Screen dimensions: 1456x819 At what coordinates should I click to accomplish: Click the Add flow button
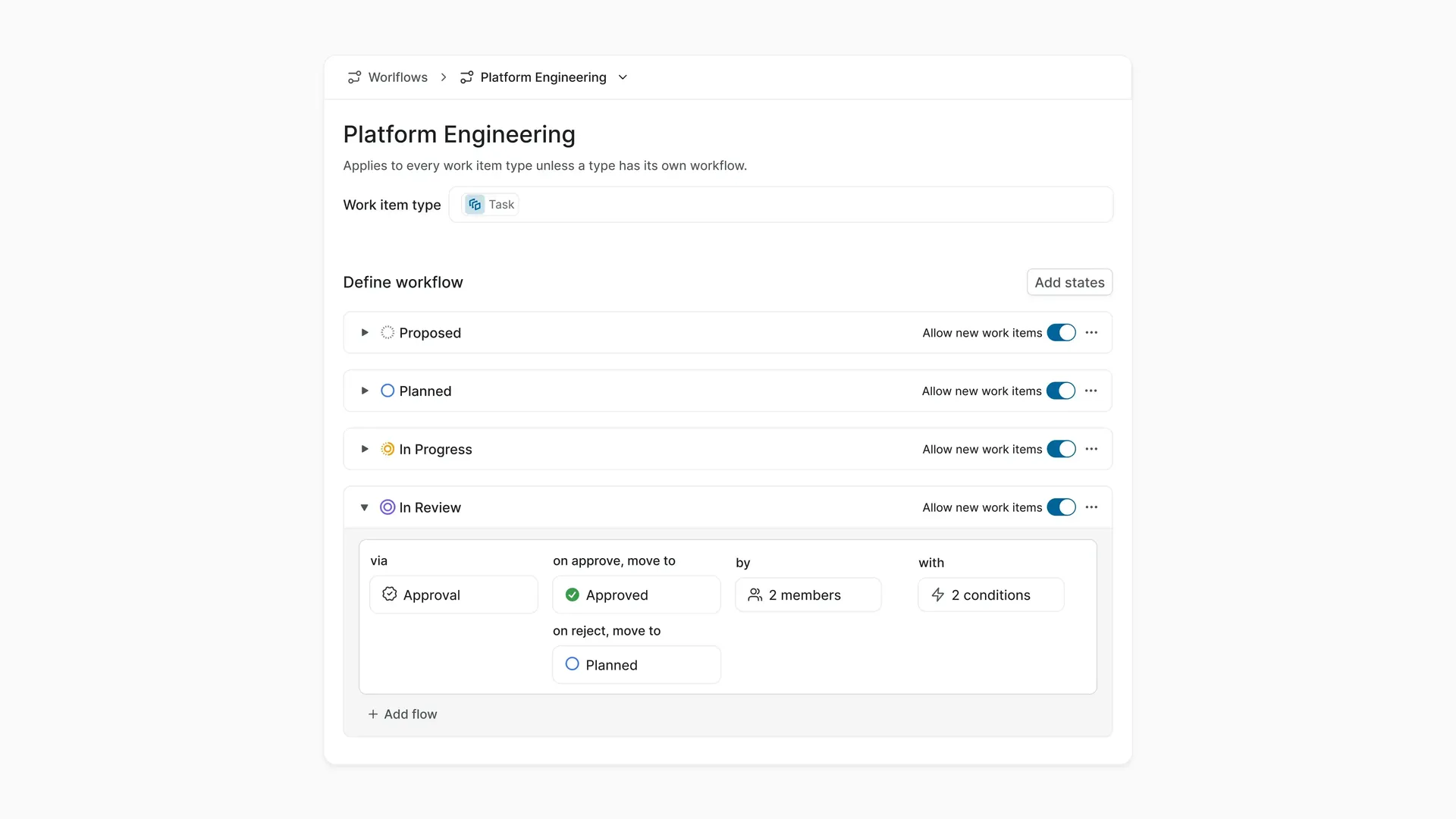point(403,714)
